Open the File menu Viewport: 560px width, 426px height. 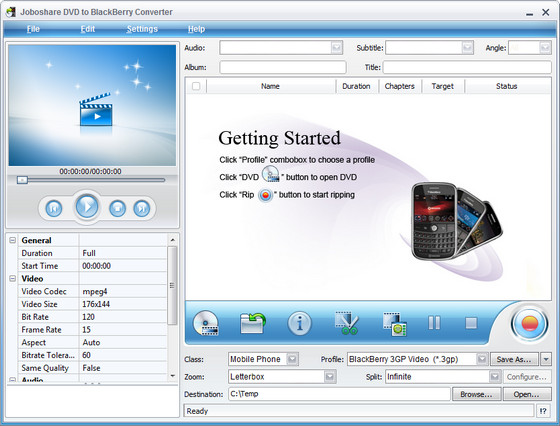(33, 29)
